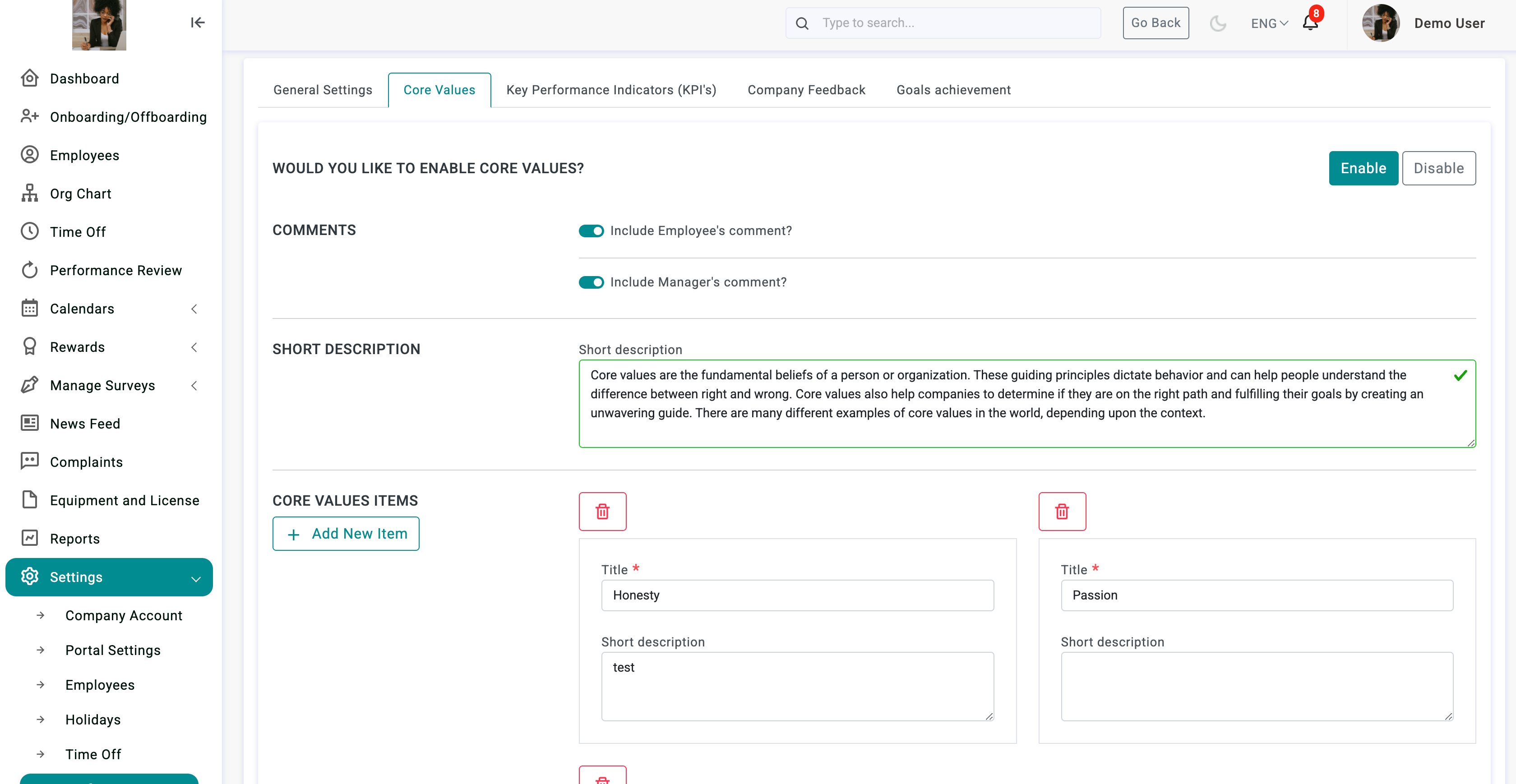Click the search magnifier icon

coord(802,23)
